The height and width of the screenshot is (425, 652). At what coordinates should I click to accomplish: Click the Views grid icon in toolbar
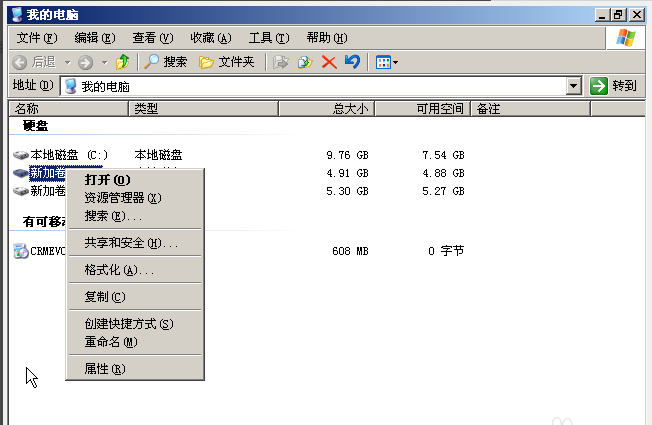pyautogui.click(x=382, y=62)
